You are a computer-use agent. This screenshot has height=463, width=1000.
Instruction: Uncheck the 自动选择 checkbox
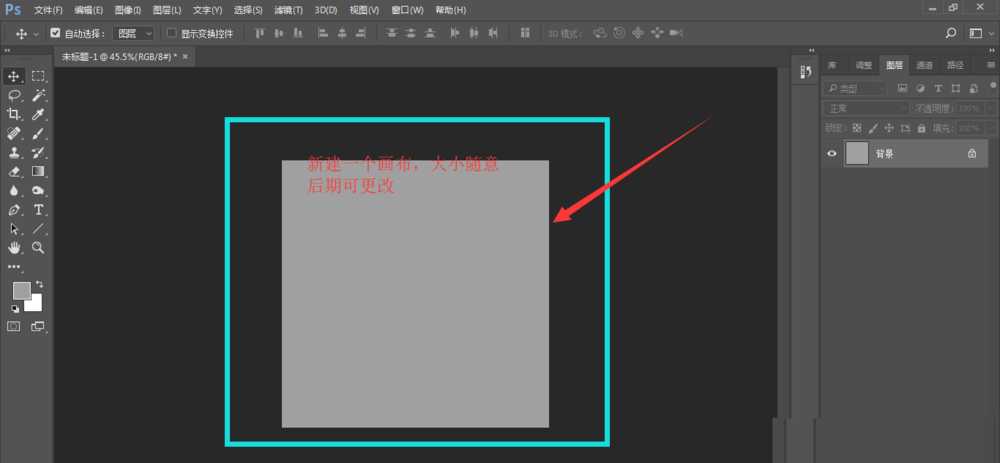click(x=55, y=33)
